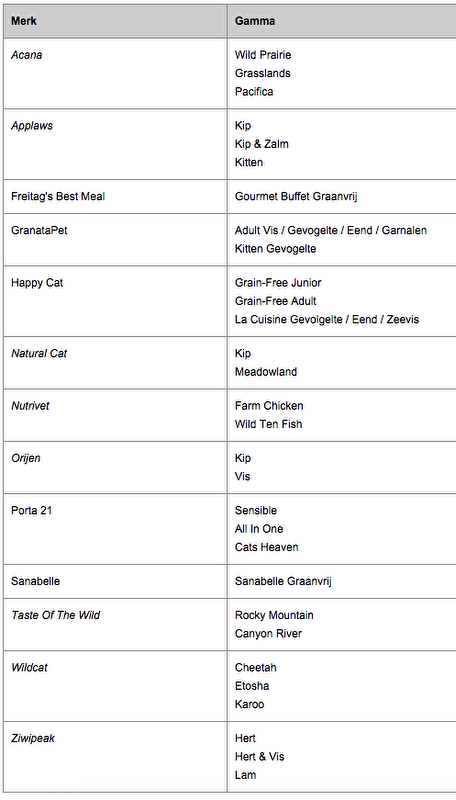
Task: Select the Applaws brand cell
Action: tap(115, 144)
